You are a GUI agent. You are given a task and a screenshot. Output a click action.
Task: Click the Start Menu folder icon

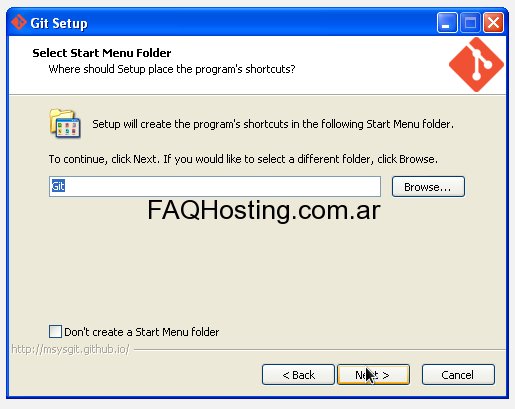coord(65,123)
